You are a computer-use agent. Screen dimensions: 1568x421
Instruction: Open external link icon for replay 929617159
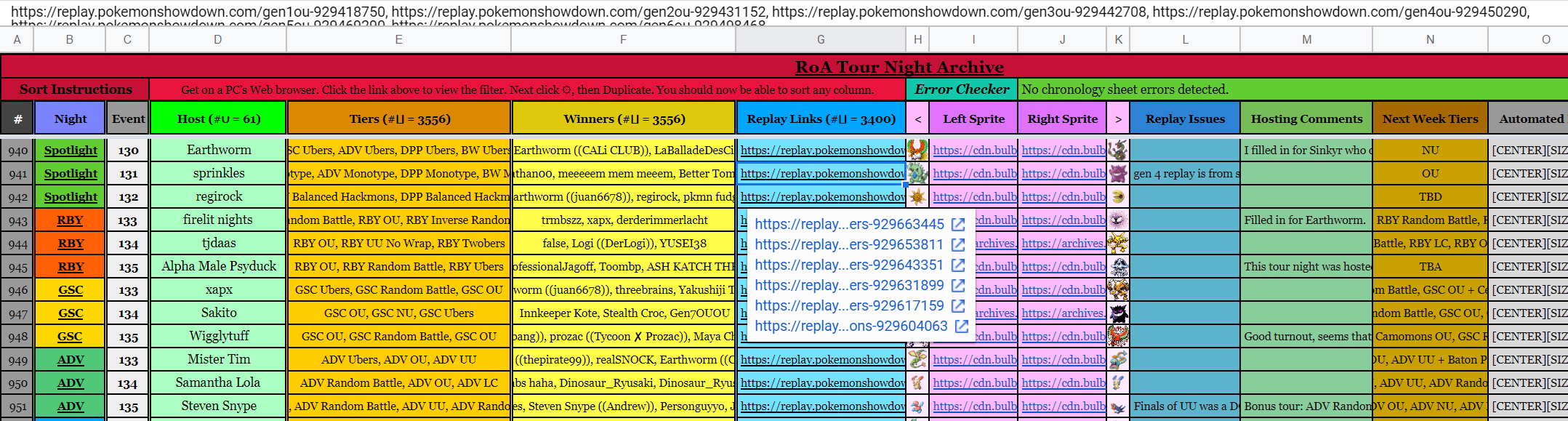[x=958, y=306]
